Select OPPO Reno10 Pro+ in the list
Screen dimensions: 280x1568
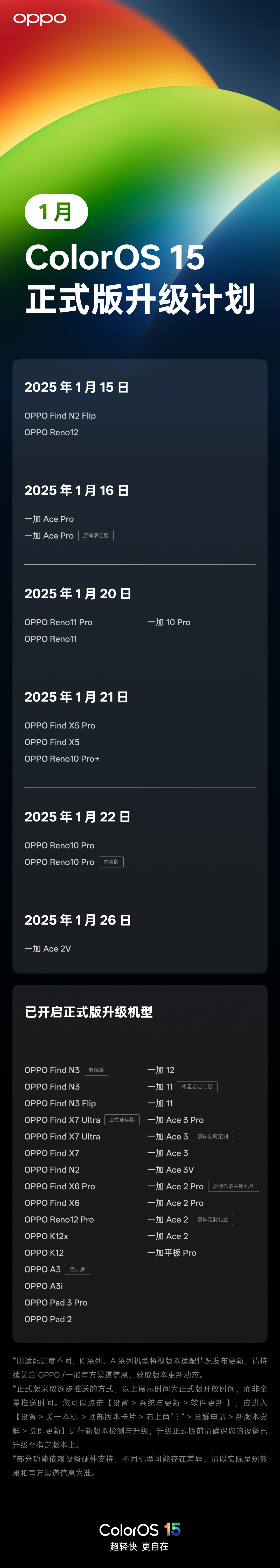click(61, 758)
